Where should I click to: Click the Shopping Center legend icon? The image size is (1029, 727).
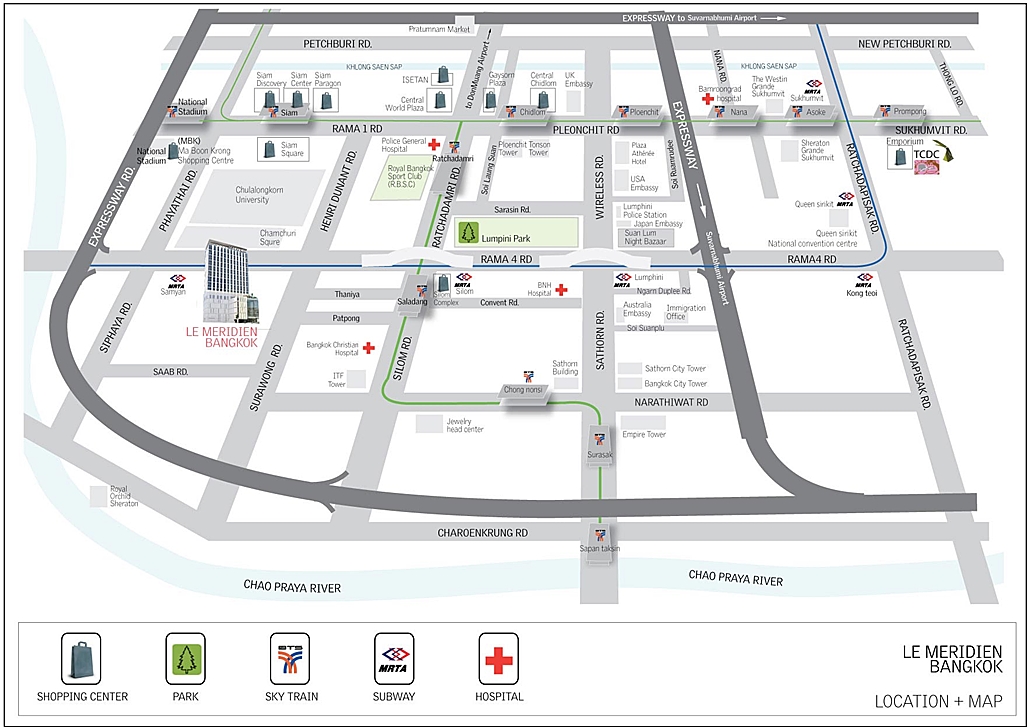pos(81,659)
